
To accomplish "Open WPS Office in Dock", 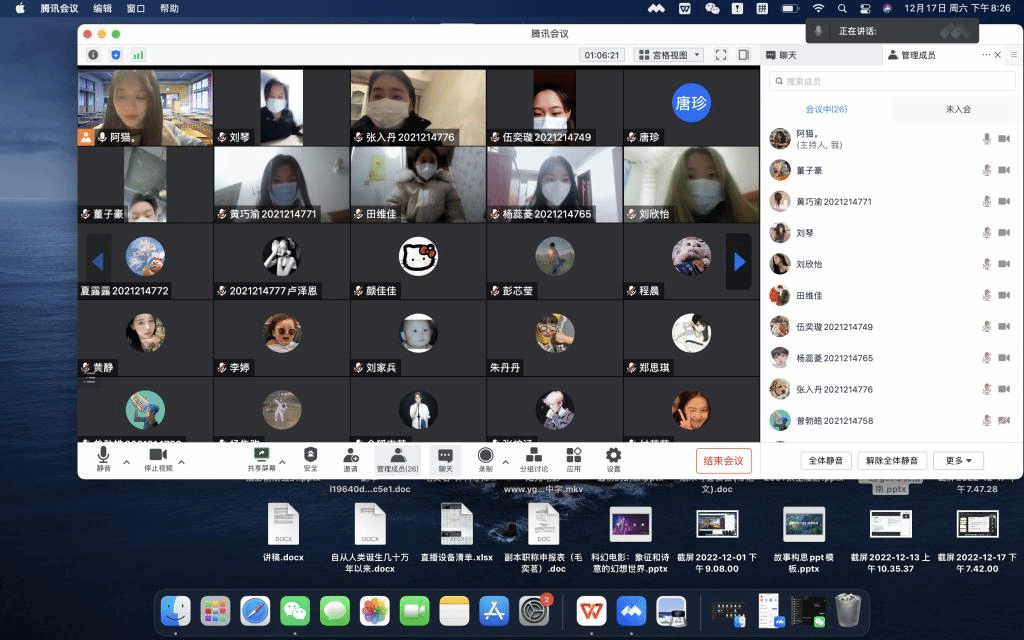I will pos(592,612).
